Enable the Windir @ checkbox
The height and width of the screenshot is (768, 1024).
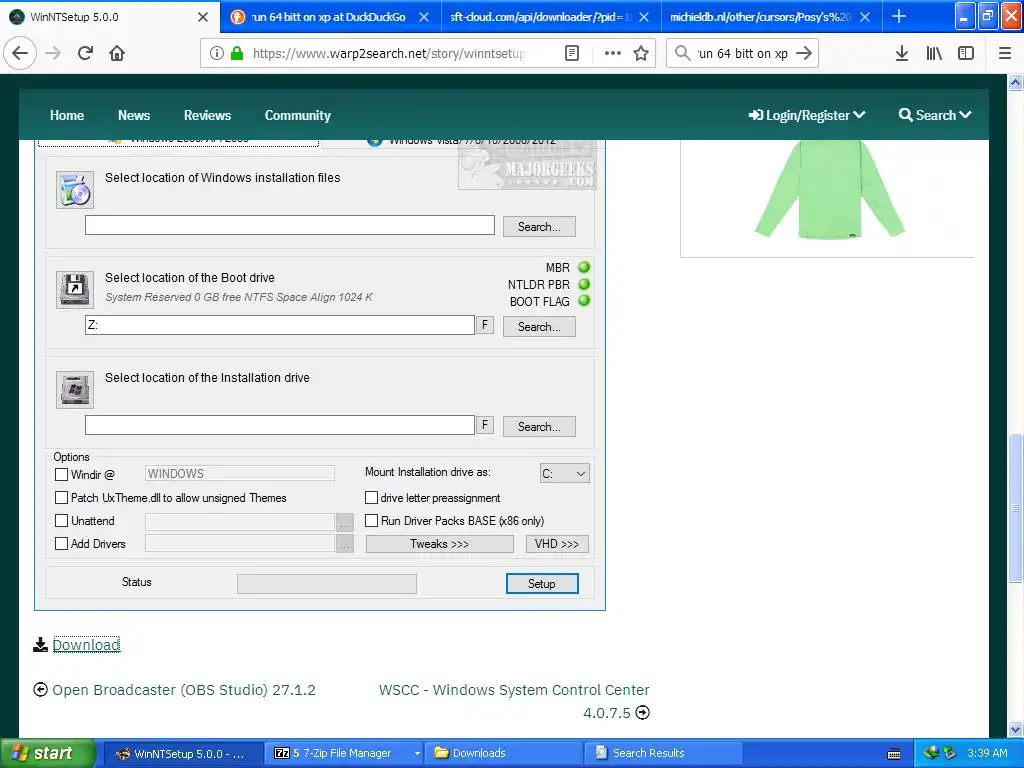click(x=61, y=474)
